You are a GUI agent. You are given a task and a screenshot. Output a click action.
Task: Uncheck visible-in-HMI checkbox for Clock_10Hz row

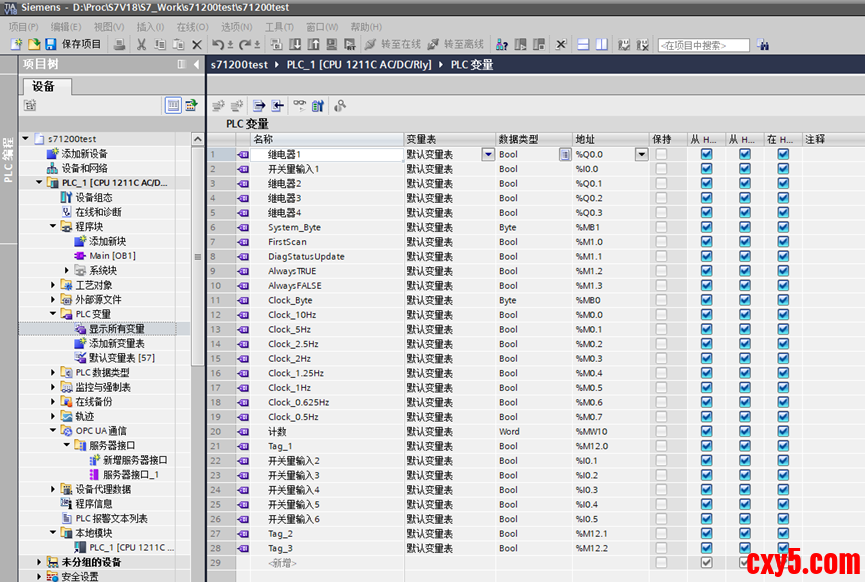click(783, 315)
